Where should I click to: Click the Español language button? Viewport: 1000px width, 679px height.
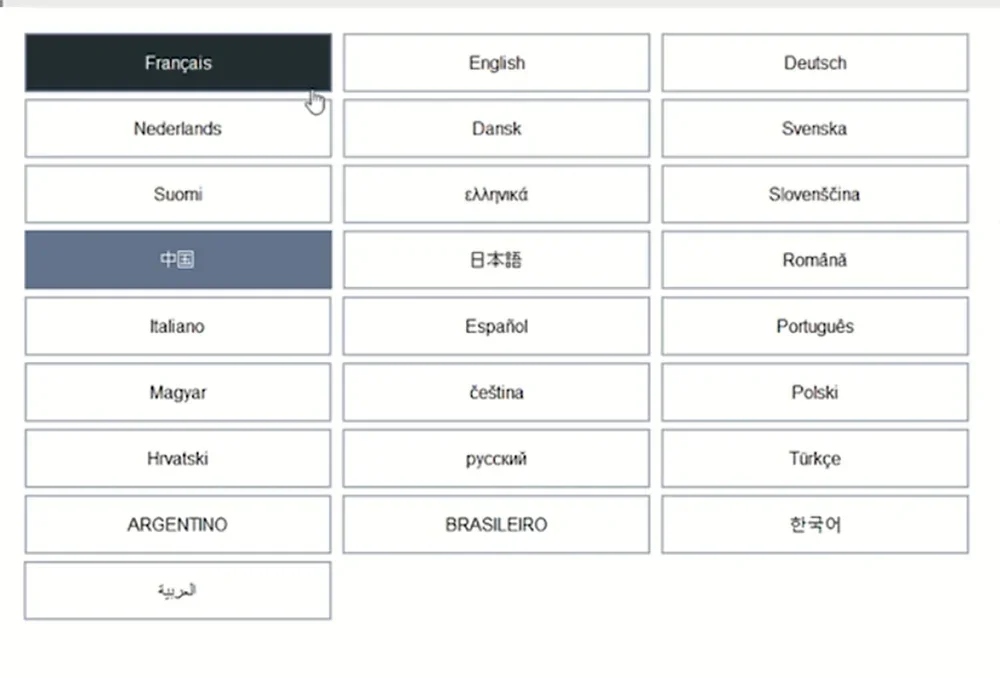(496, 326)
